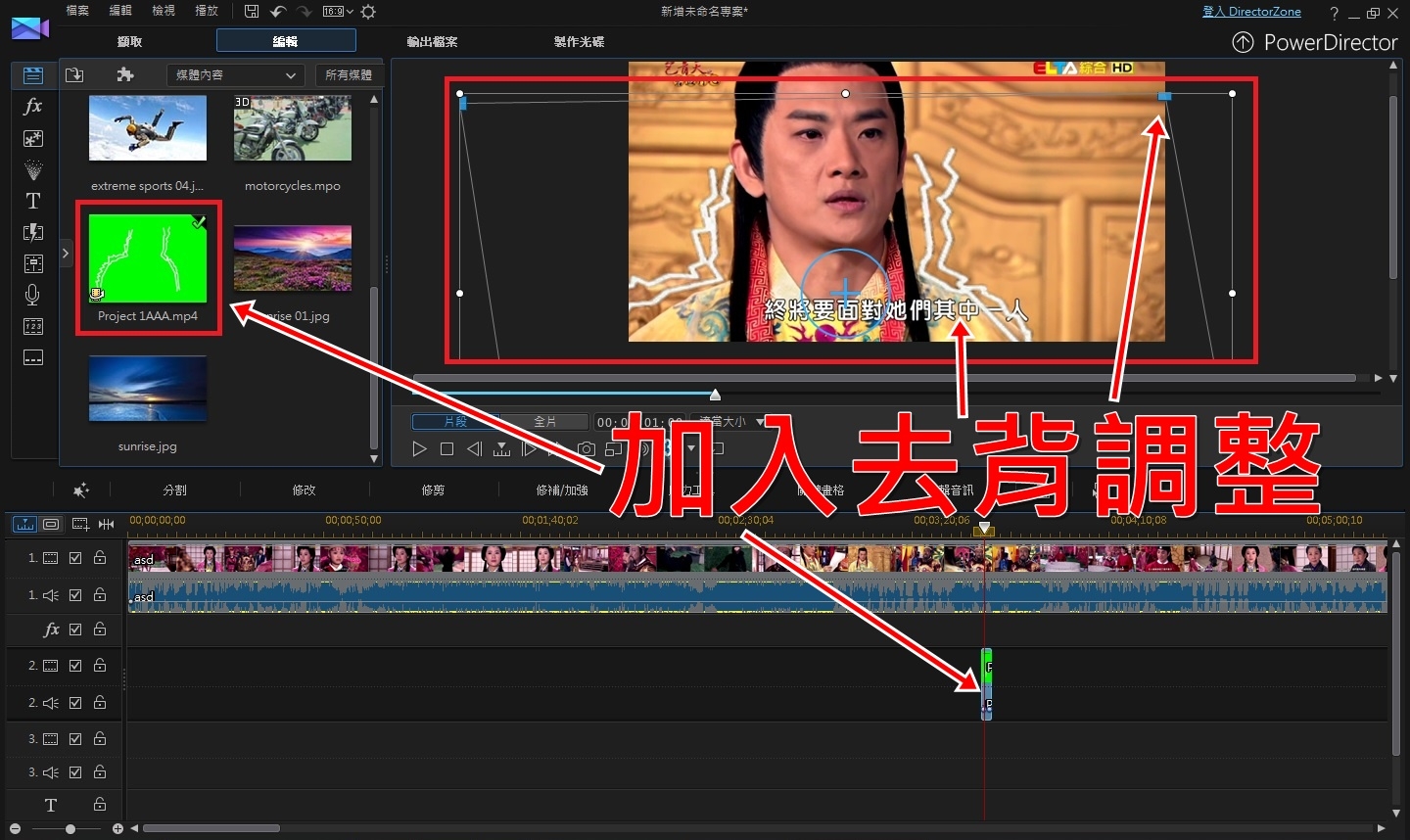The height and width of the screenshot is (840, 1410).
Task: Expand the media library side panel arrow
Action: (x=66, y=254)
